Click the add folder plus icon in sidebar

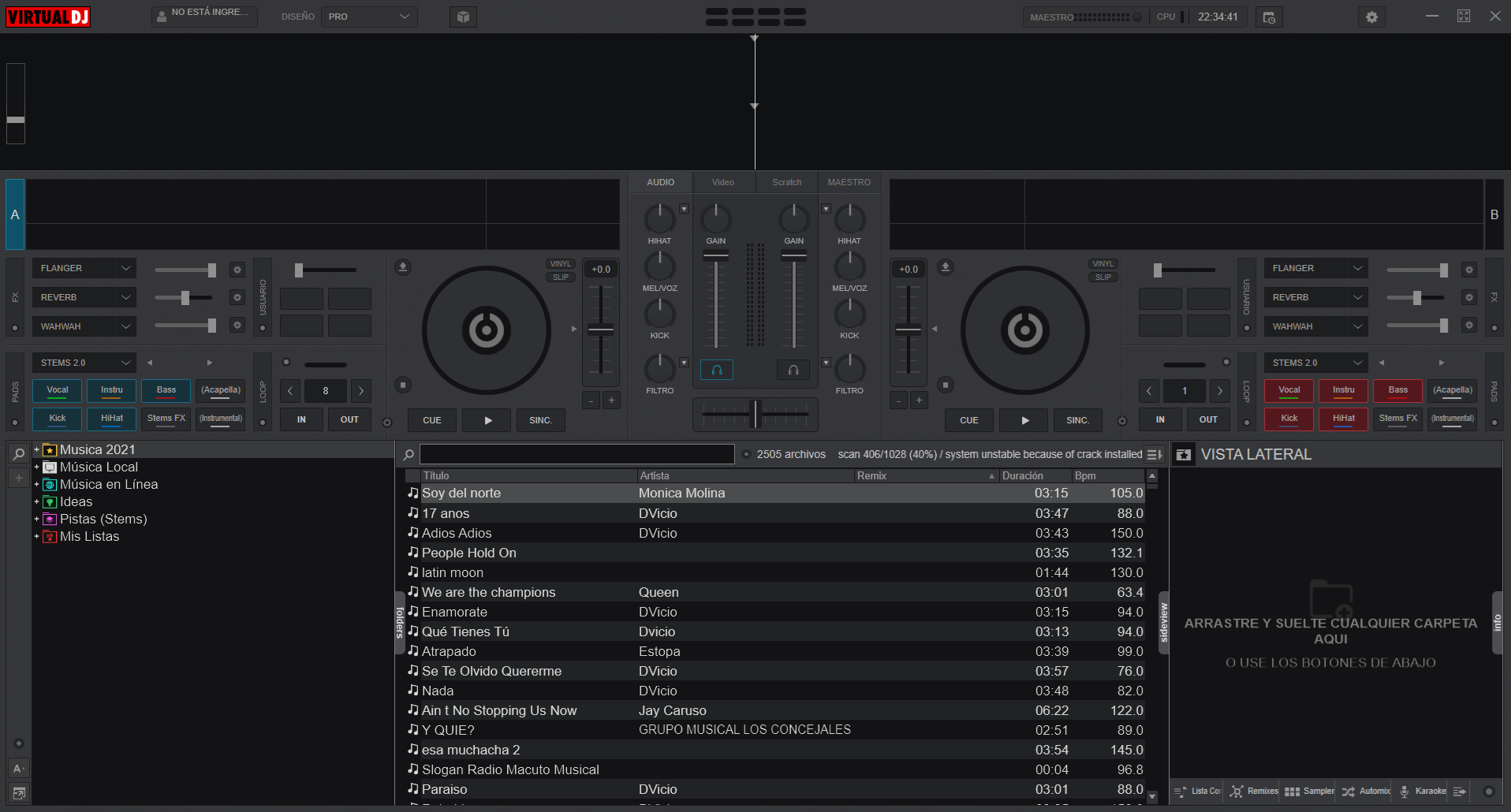click(x=19, y=478)
